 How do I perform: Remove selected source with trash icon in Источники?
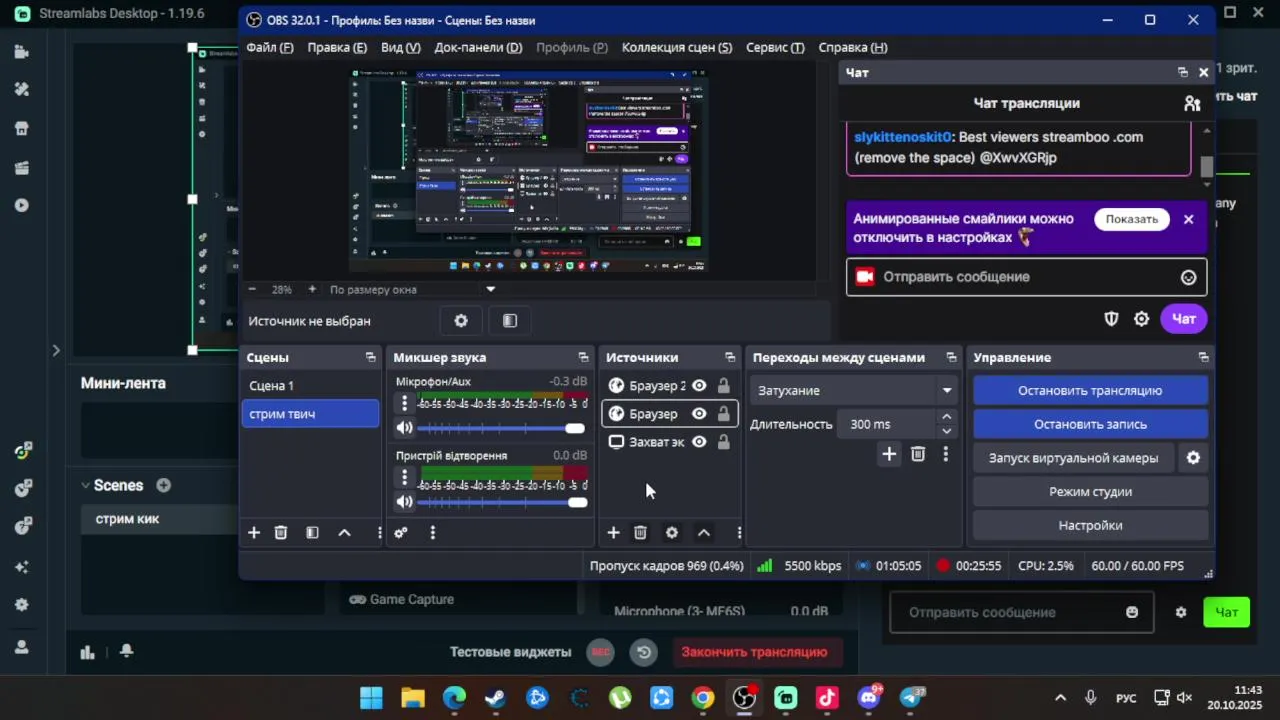point(640,533)
